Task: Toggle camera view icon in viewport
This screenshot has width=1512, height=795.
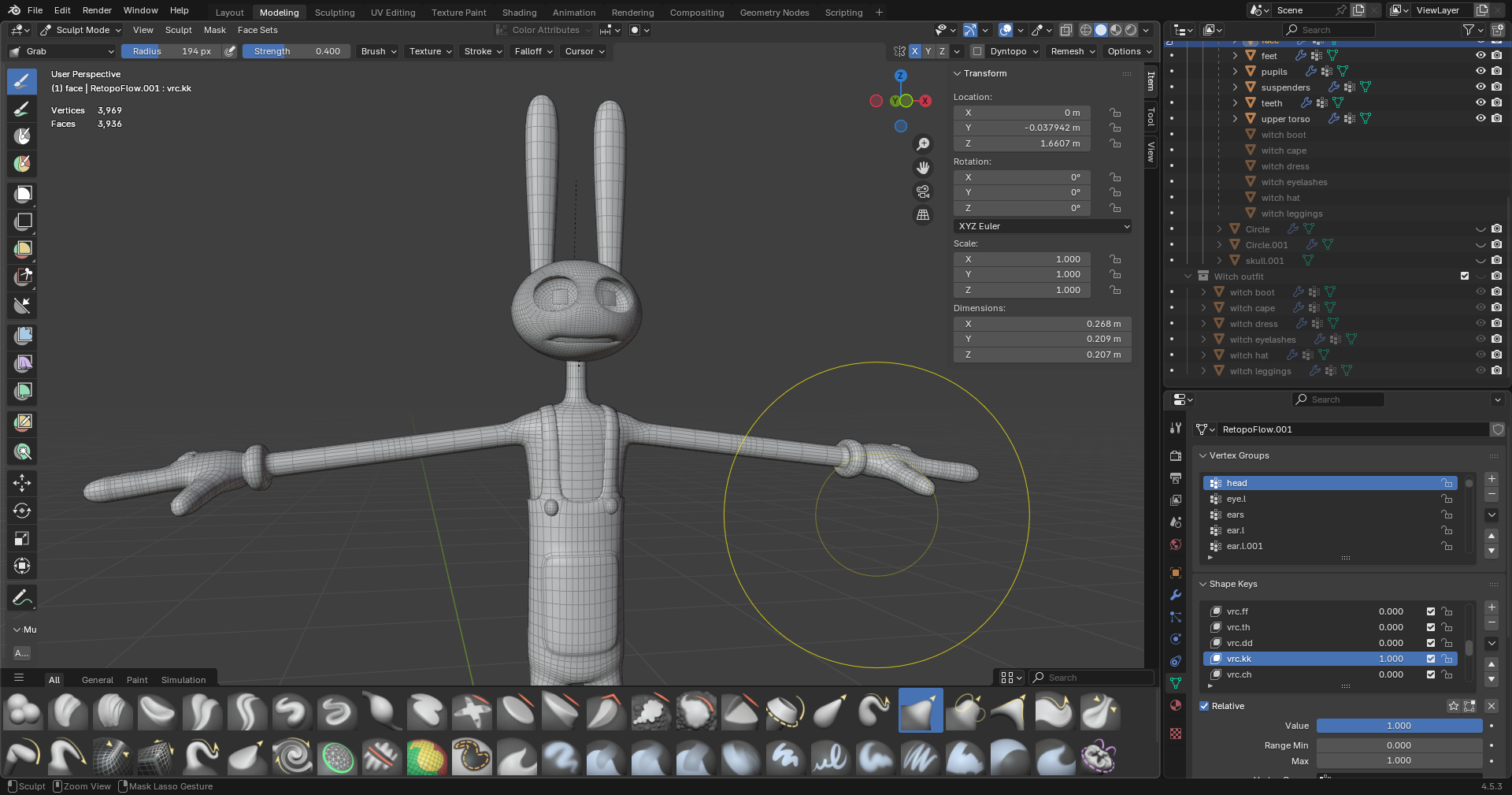Action: point(923,191)
